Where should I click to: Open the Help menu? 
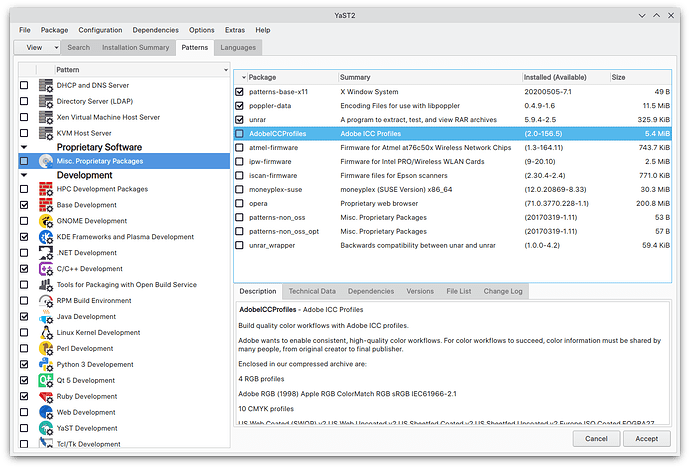(263, 30)
